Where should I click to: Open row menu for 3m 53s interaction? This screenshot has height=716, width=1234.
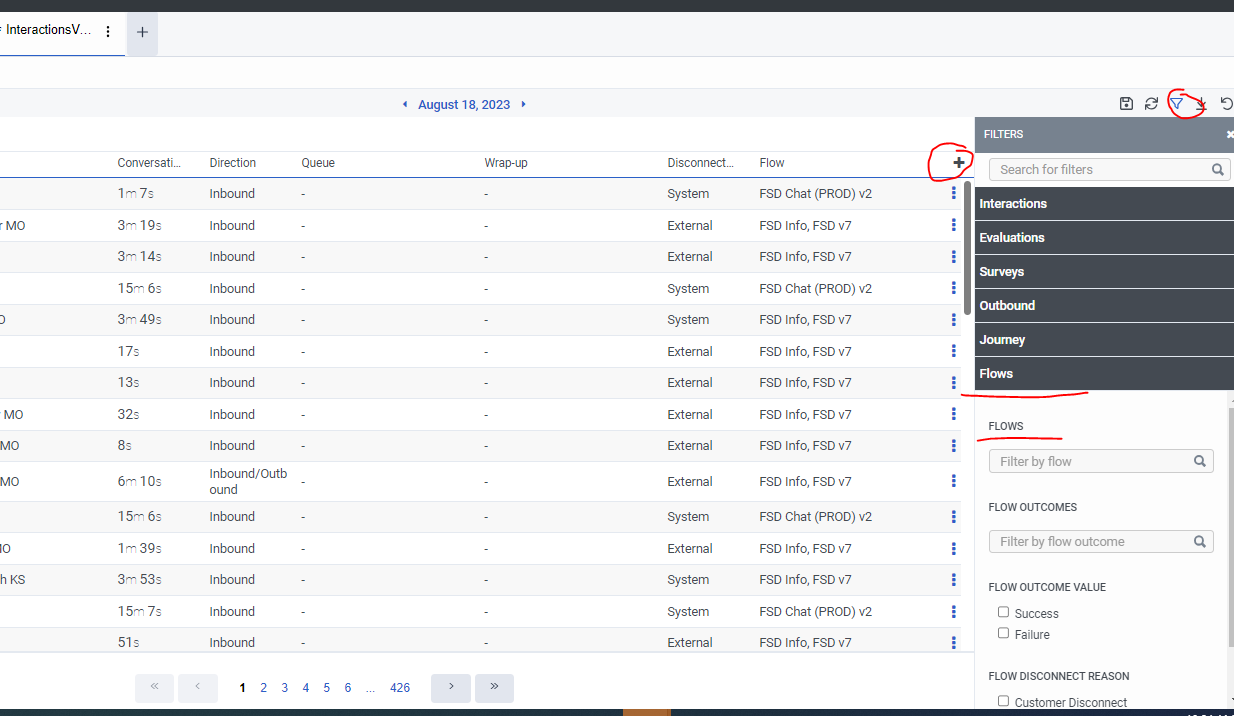pyautogui.click(x=954, y=580)
